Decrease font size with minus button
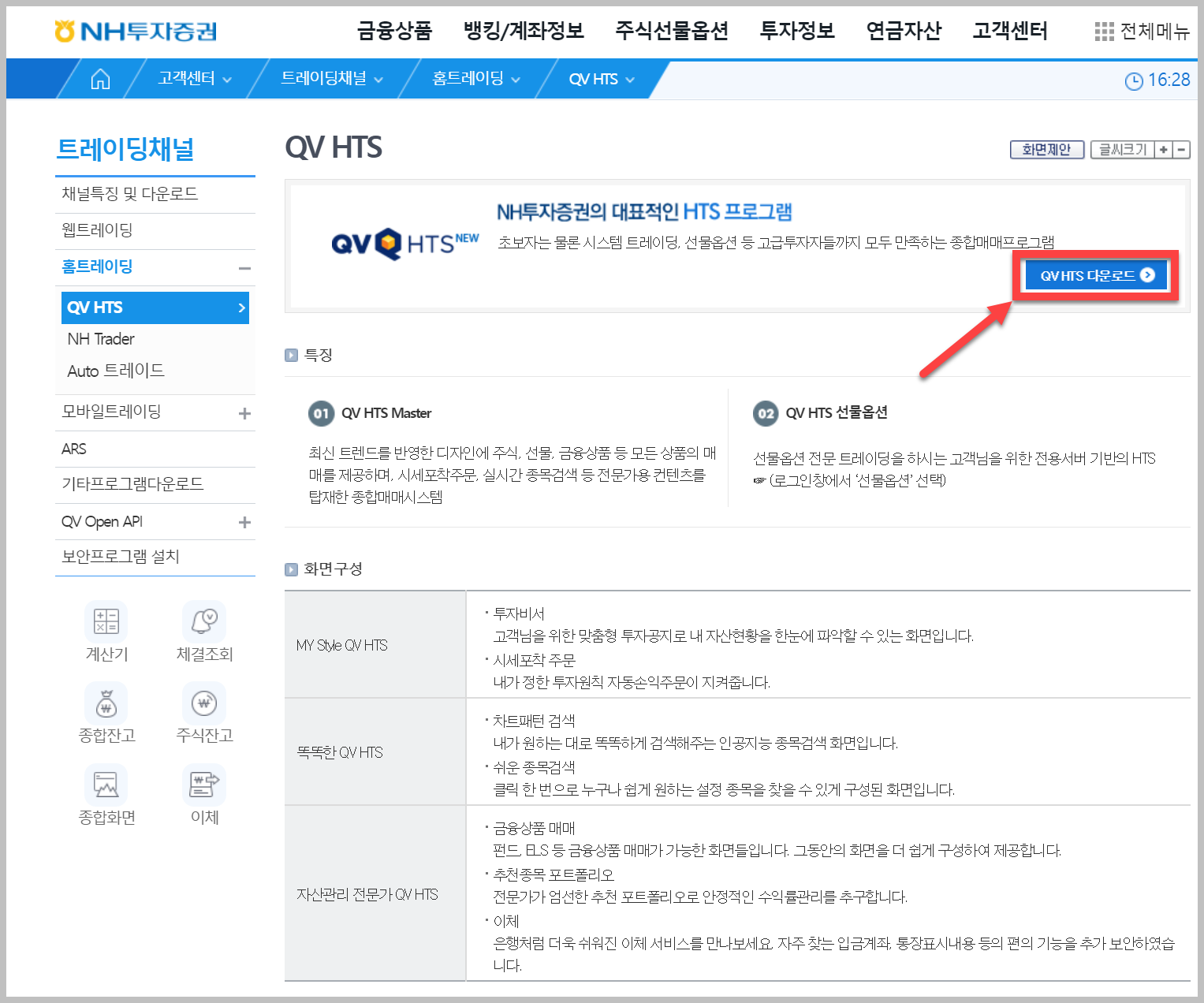The width and height of the screenshot is (1204, 1003). (1181, 150)
